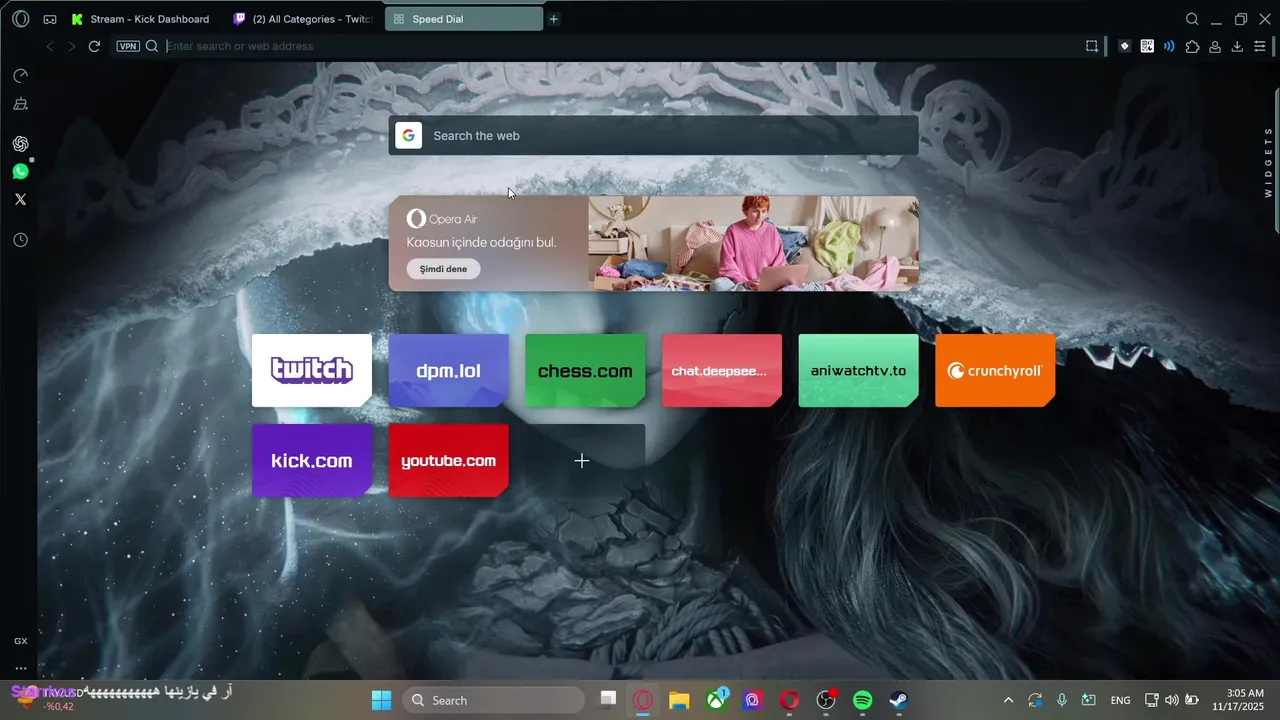Reload the current page
This screenshot has height=720, width=1280.
[x=94, y=46]
